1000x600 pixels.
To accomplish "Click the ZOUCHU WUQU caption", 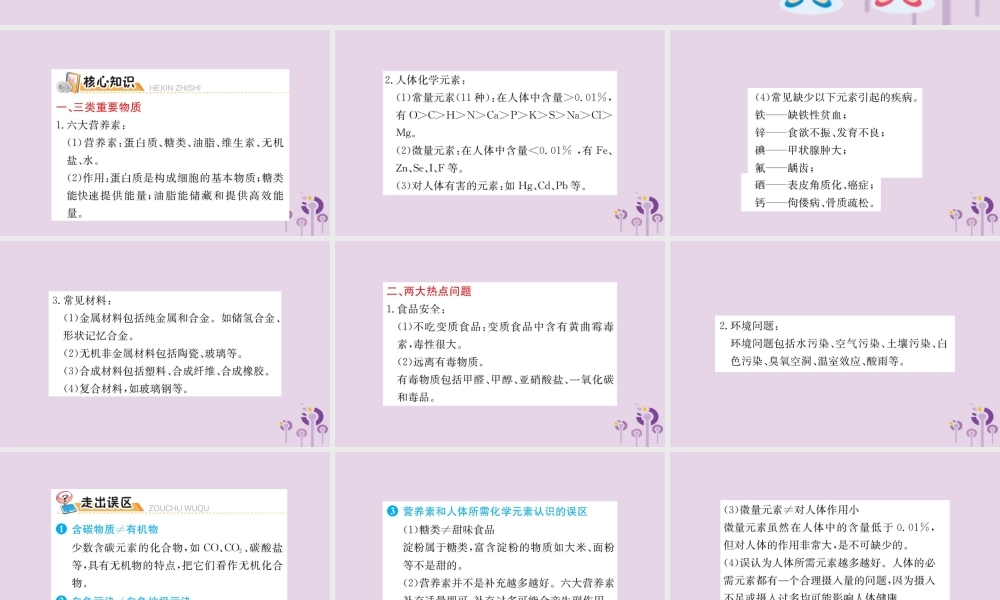I will (x=179, y=508).
